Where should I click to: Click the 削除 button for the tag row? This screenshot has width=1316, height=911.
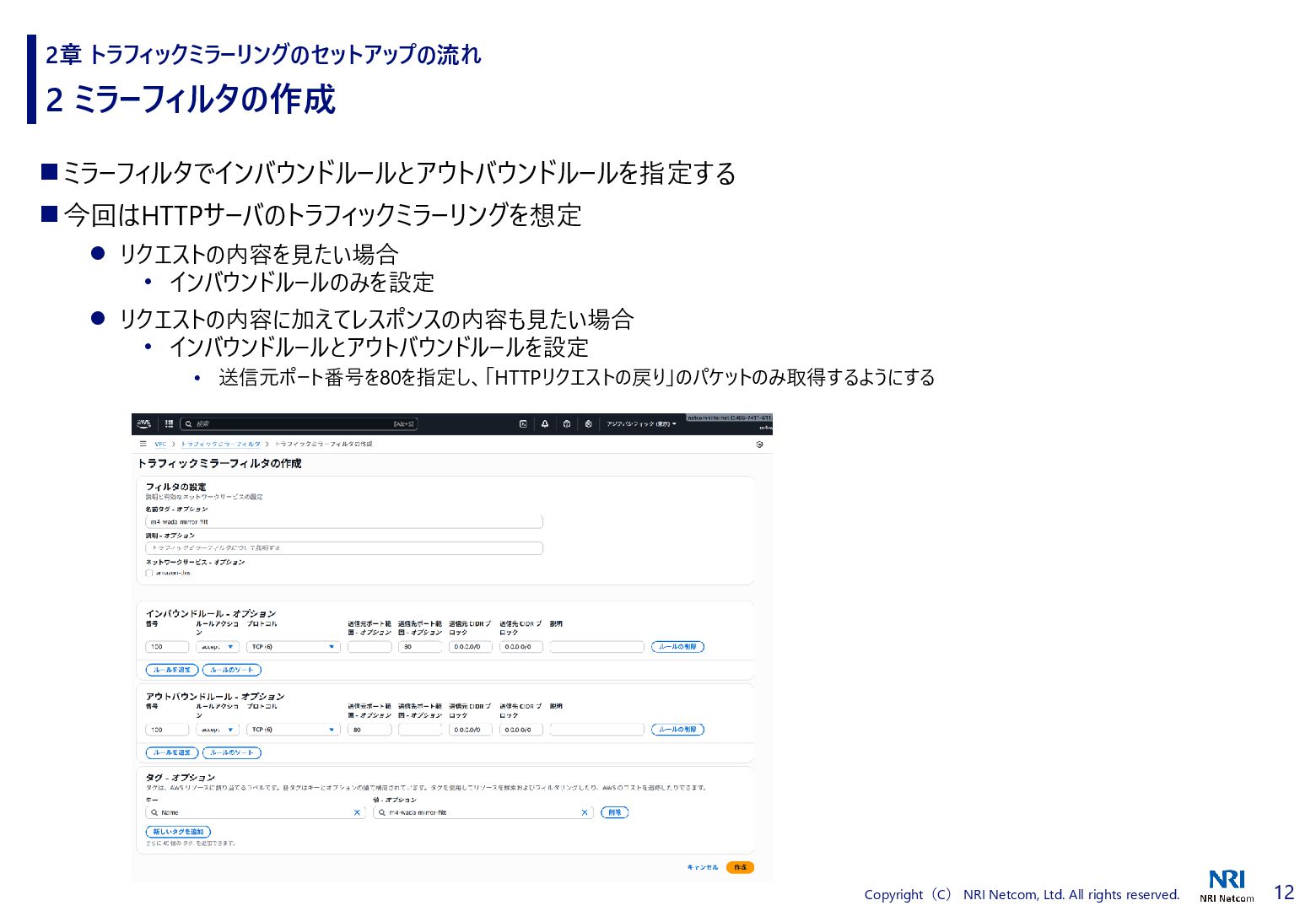(615, 812)
